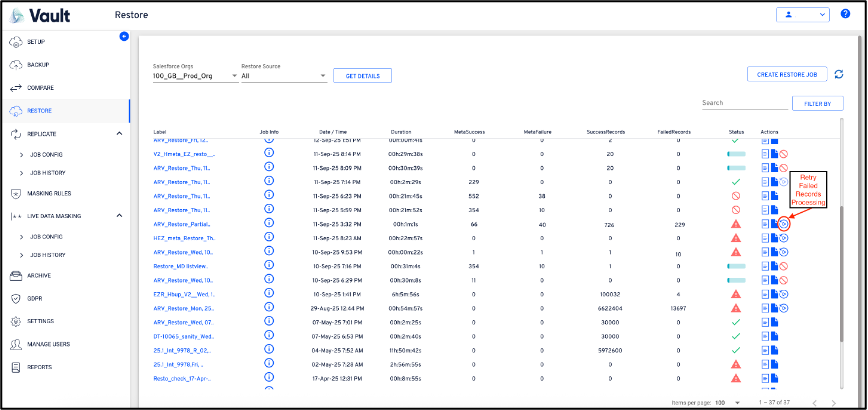Click the collapse sidebar circular arrow icon

coord(124,36)
